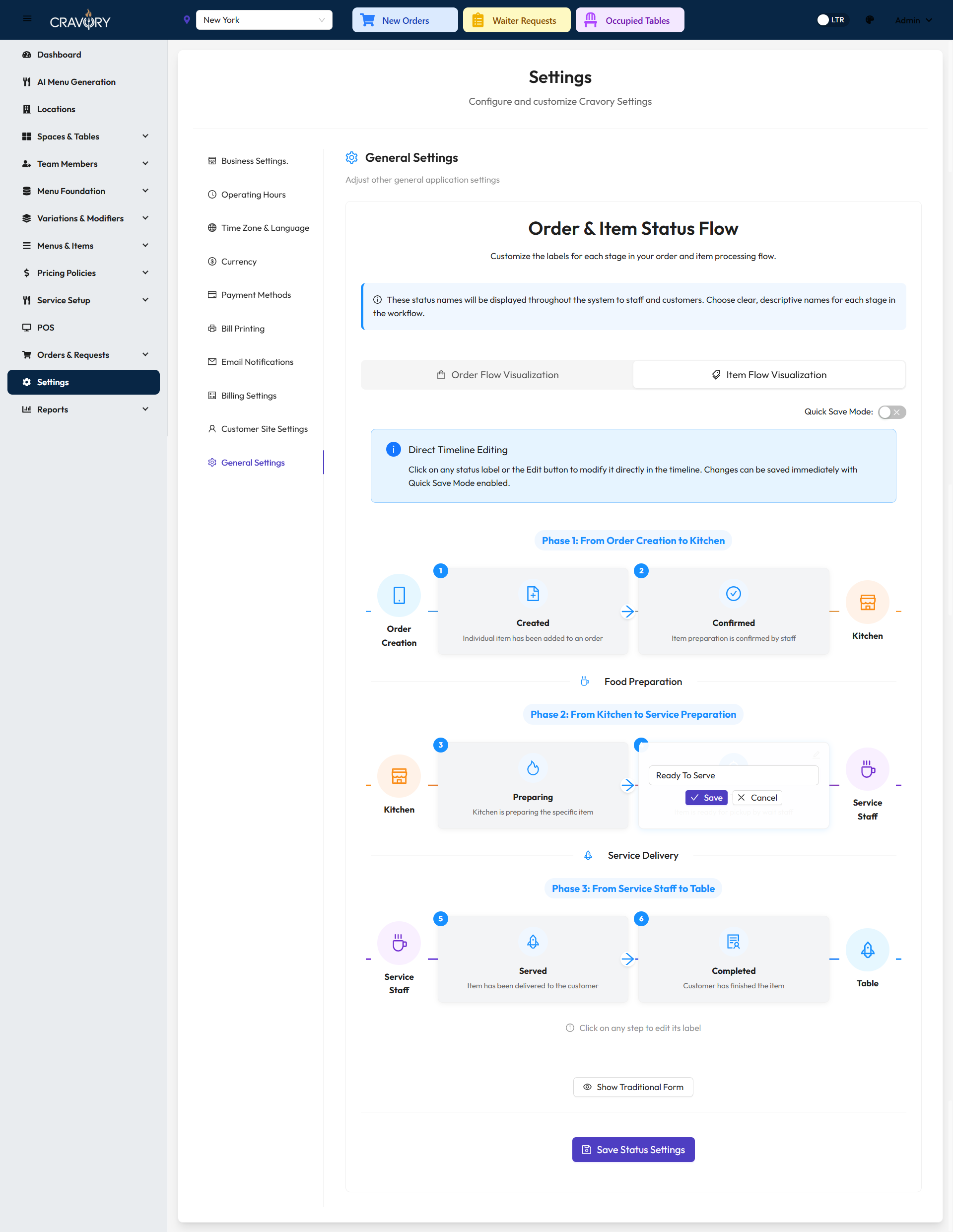This screenshot has height=1232, width=953.
Task: Click the step 1 number badge
Action: (441, 571)
